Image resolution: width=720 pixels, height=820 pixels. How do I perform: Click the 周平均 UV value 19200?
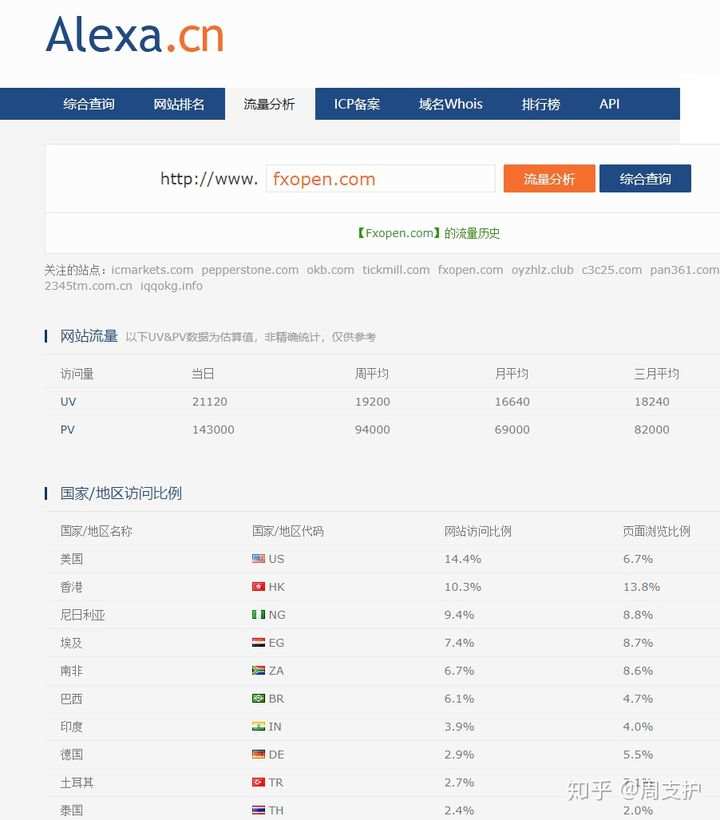coord(372,402)
